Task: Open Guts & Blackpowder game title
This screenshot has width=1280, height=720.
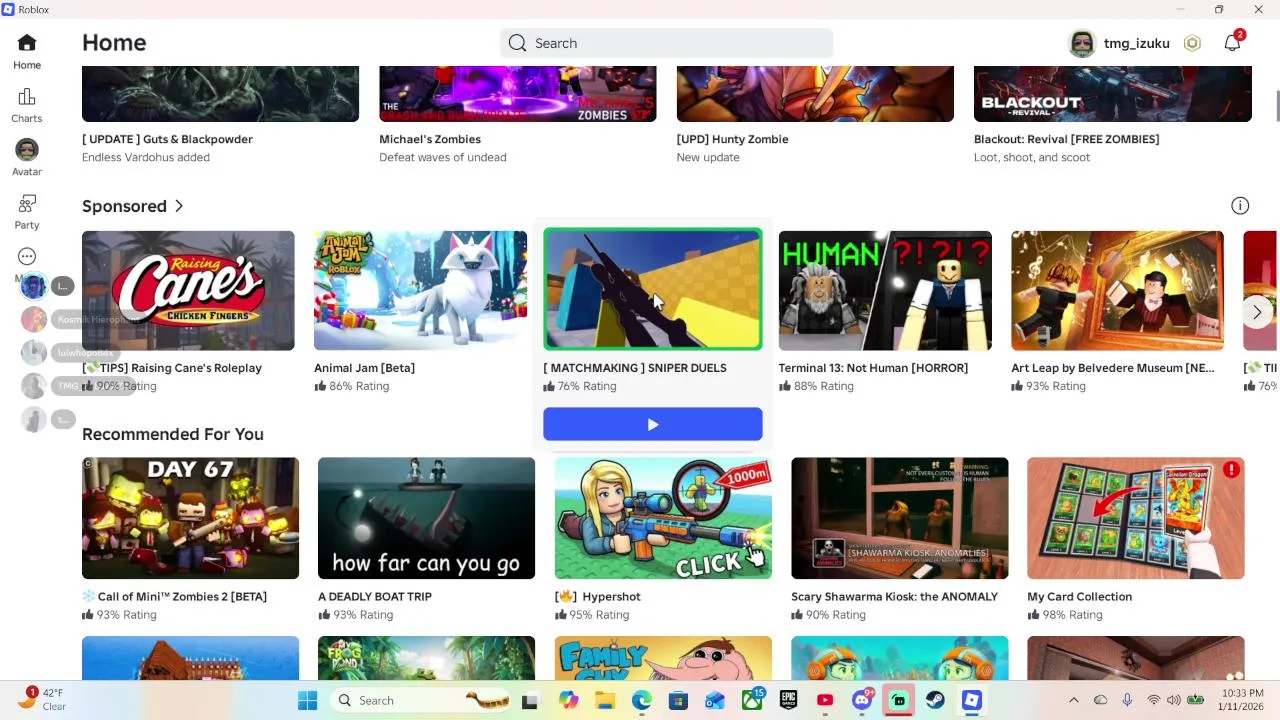Action: (x=167, y=139)
